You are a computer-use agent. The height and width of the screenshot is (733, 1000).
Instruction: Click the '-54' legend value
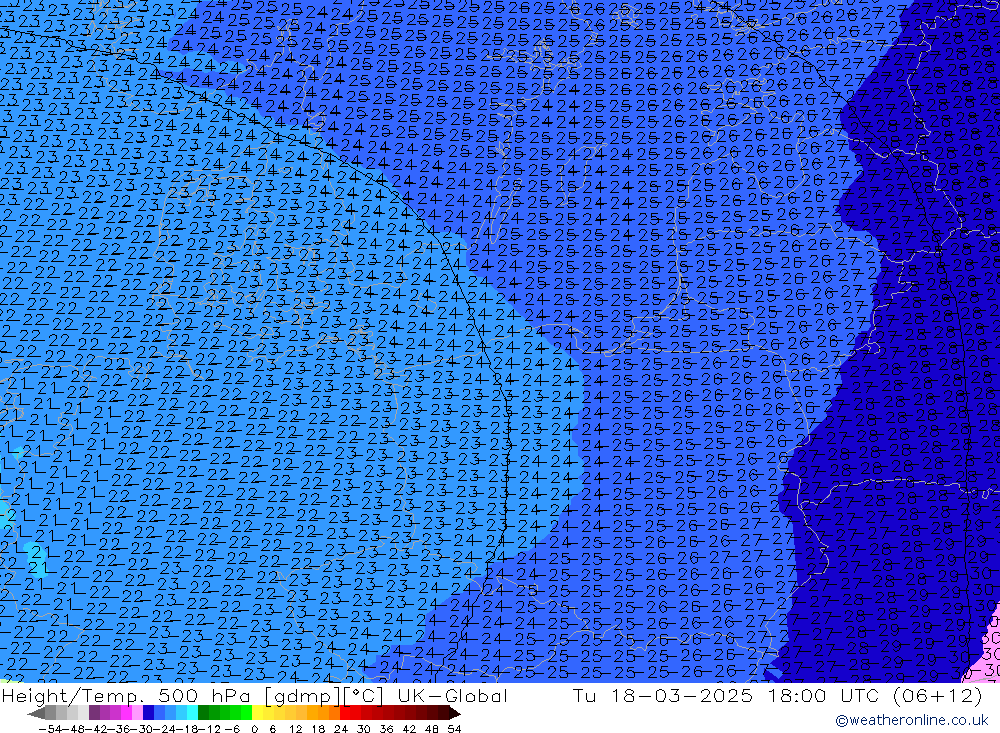(x=50, y=729)
